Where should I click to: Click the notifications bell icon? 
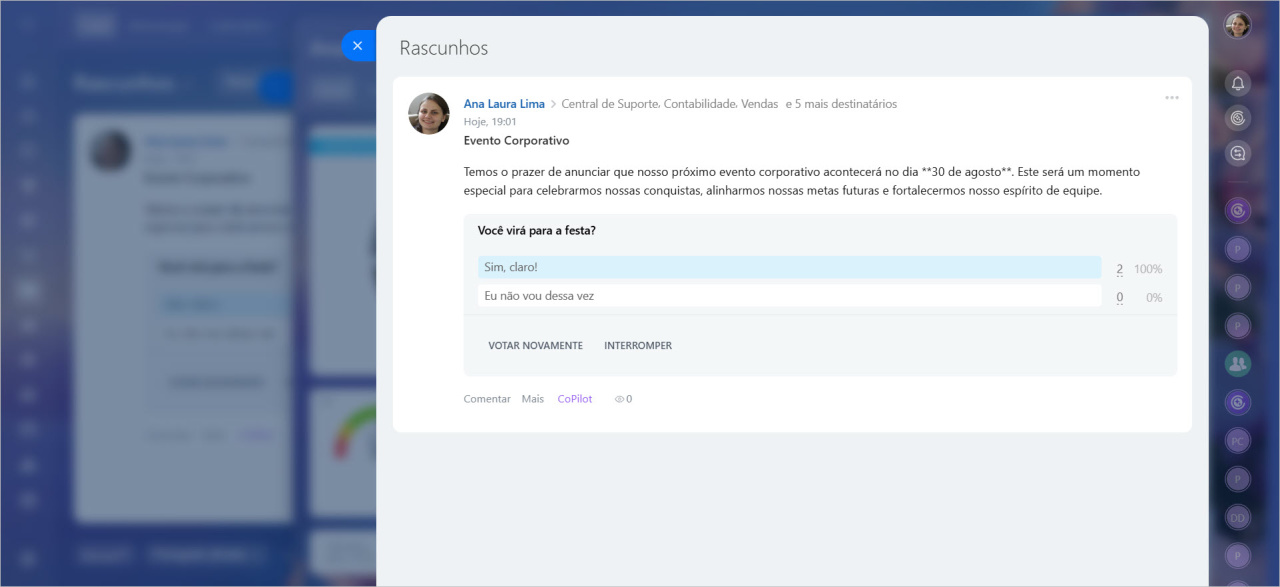tap(1238, 83)
